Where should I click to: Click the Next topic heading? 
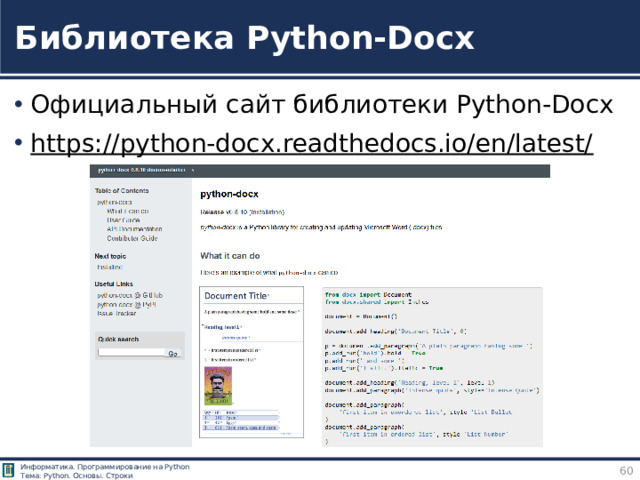point(110,256)
